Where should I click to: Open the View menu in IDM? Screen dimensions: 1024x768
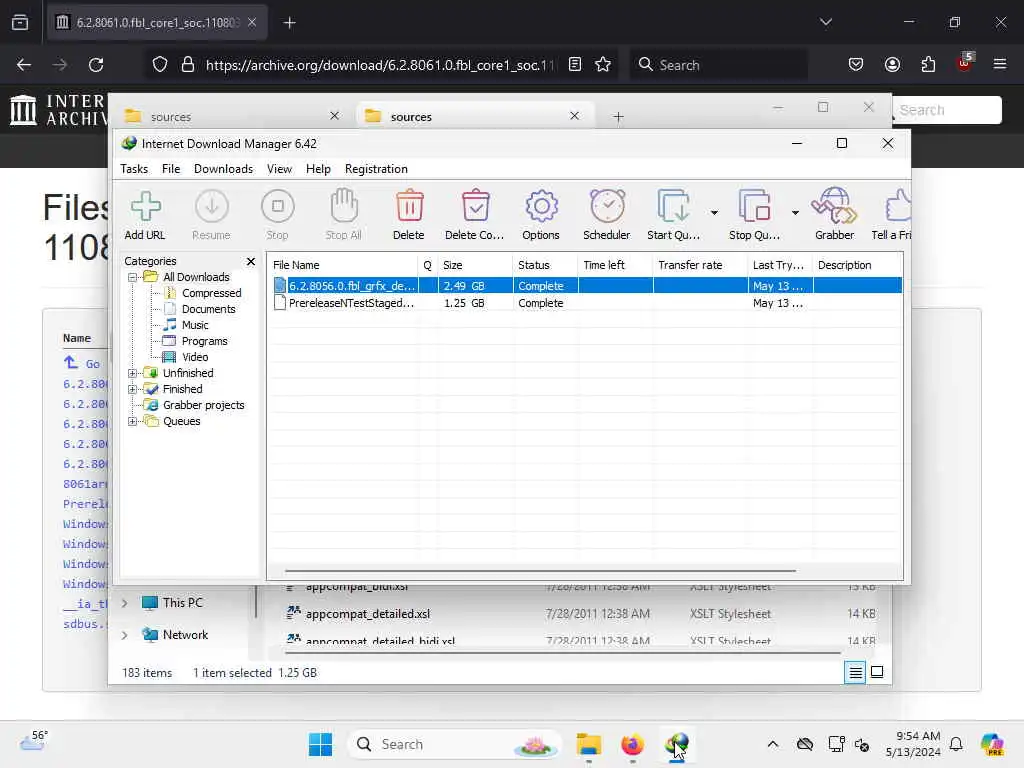click(x=280, y=169)
